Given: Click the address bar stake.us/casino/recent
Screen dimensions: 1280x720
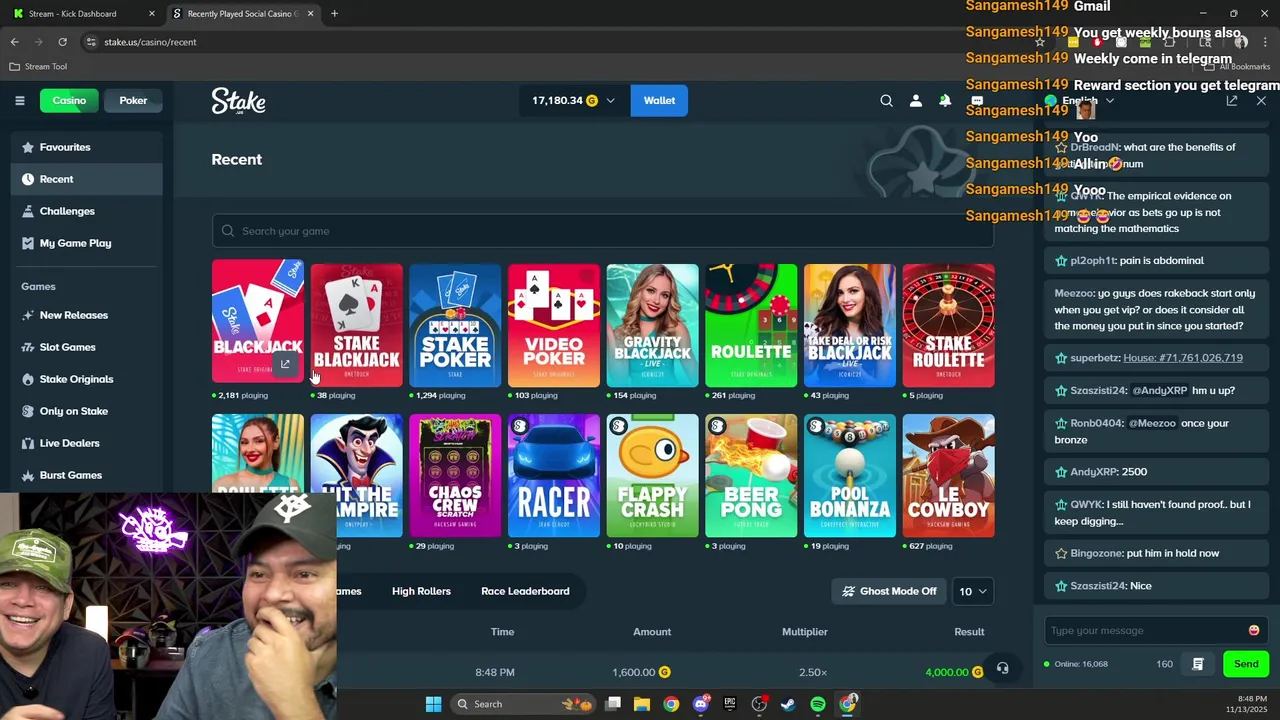Looking at the screenshot, I should 150,42.
